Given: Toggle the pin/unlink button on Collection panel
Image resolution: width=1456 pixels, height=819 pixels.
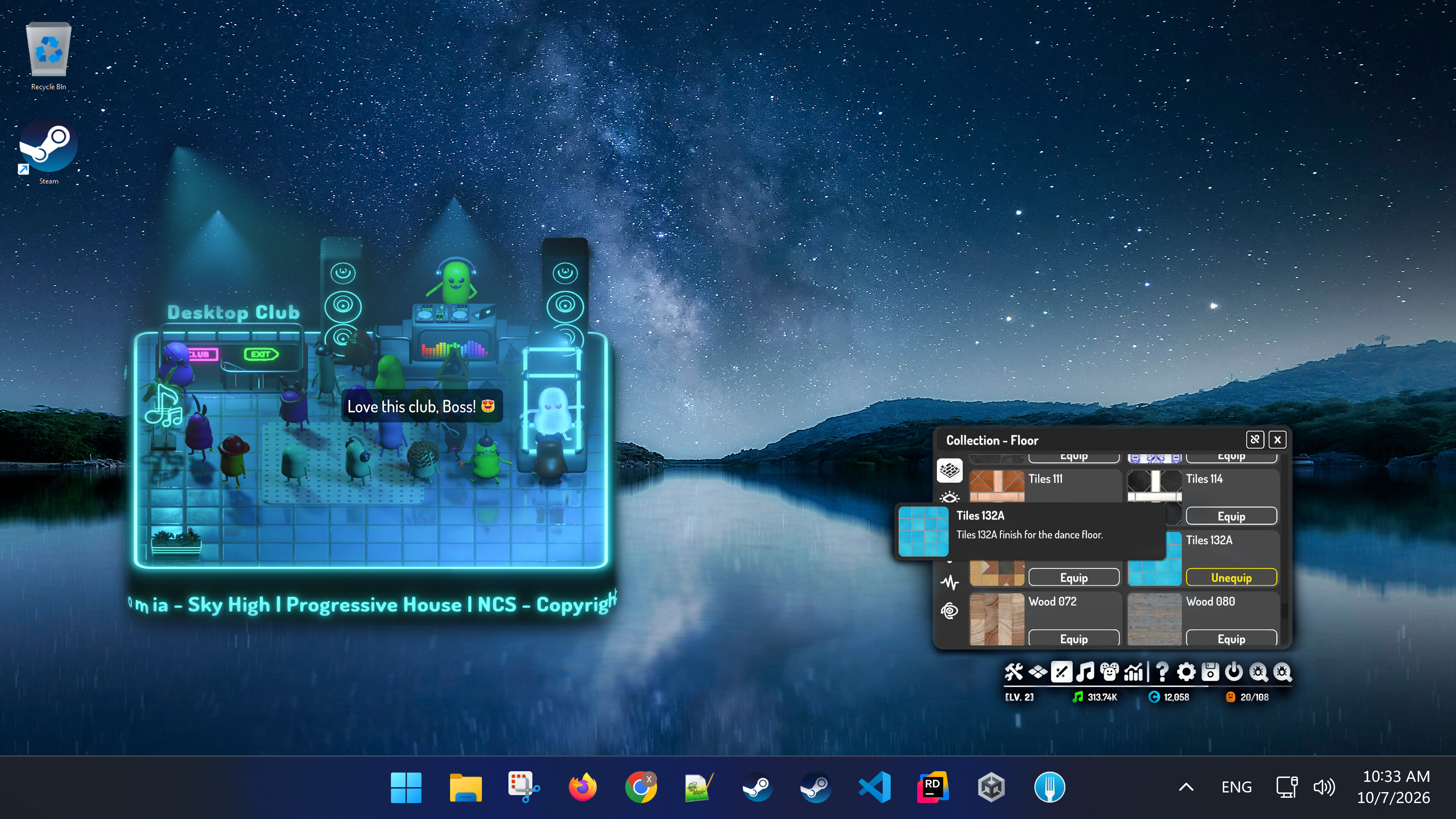Looking at the screenshot, I should point(1255,440).
